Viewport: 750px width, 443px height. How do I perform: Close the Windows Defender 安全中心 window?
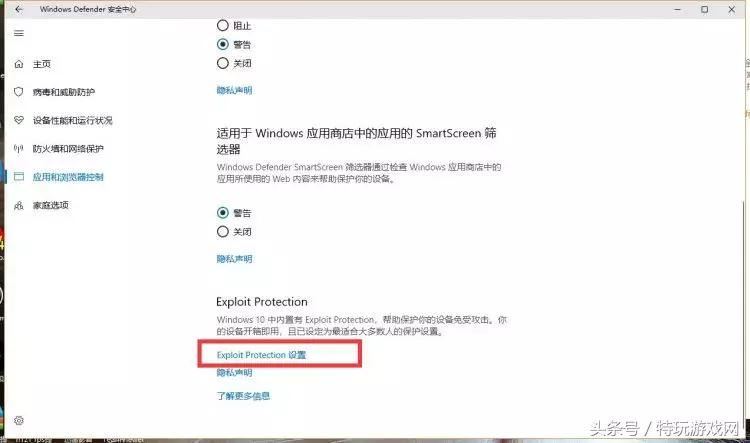[x=731, y=9]
